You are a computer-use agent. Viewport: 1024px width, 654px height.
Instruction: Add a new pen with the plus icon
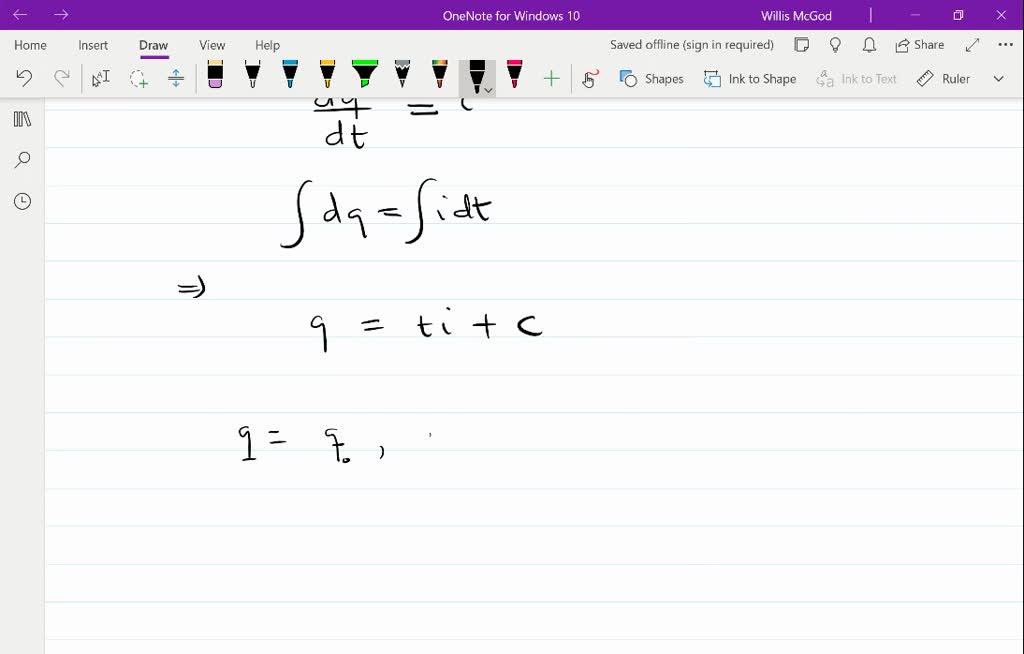coord(550,78)
